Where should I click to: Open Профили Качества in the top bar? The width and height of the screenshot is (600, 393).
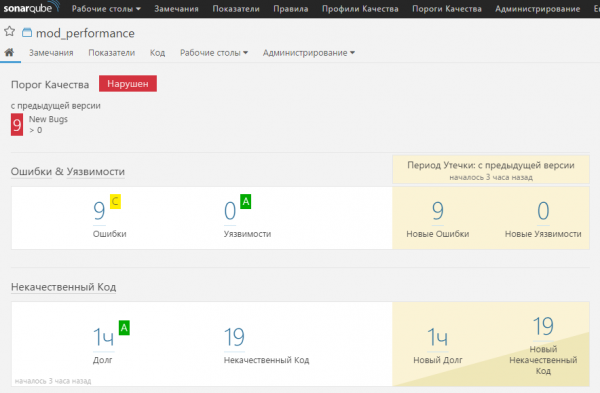pos(360,9)
